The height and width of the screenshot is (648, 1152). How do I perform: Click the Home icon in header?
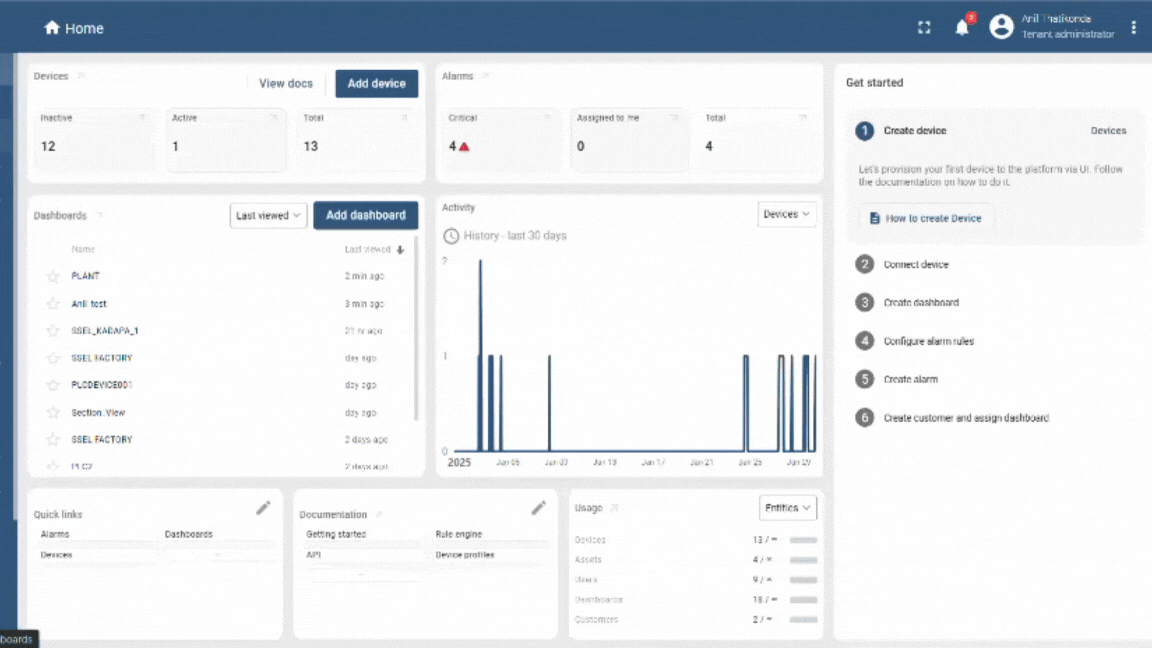[52, 28]
